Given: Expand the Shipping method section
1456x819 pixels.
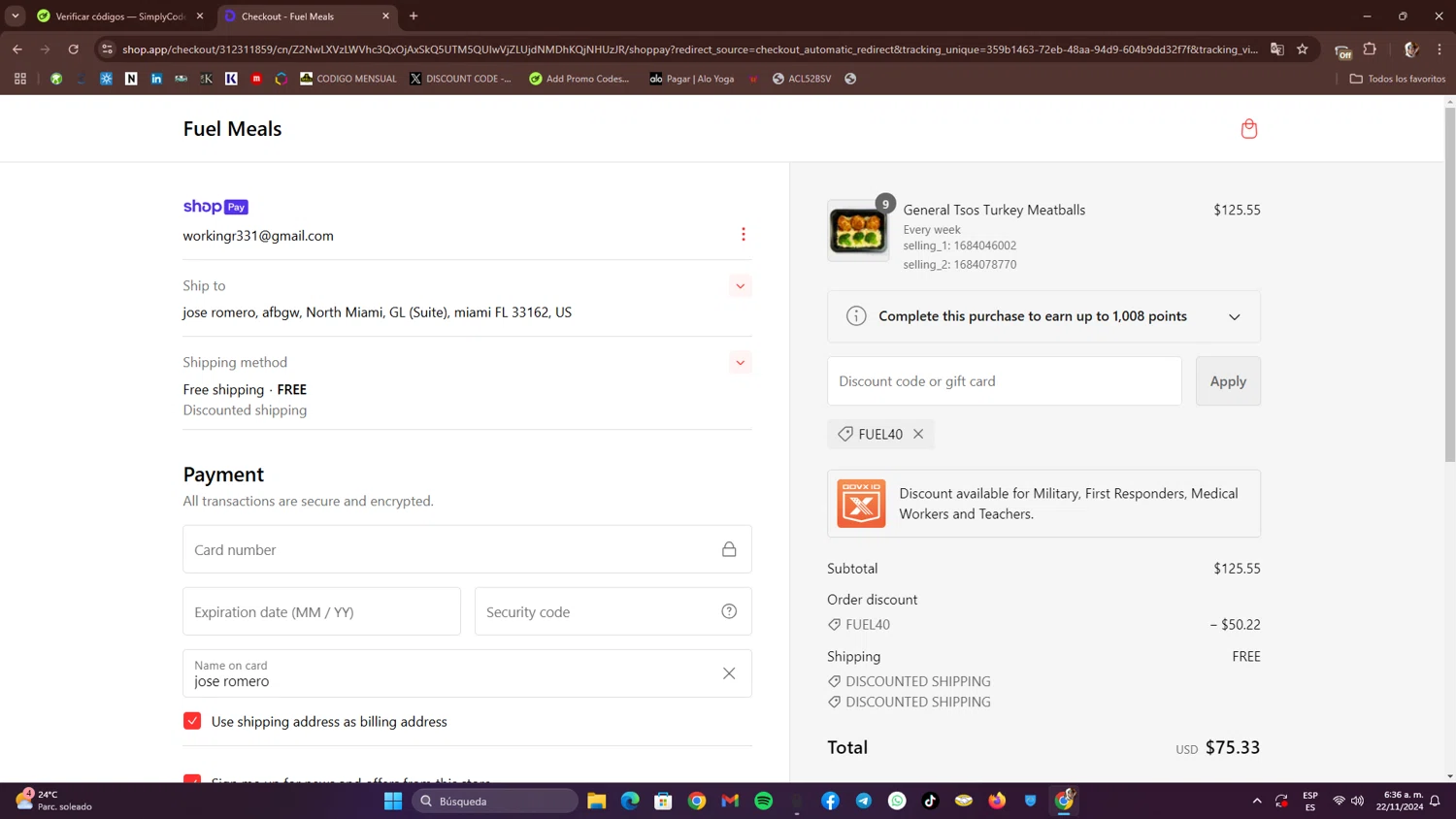Looking at the screenshot, I should tap(740, 363).
